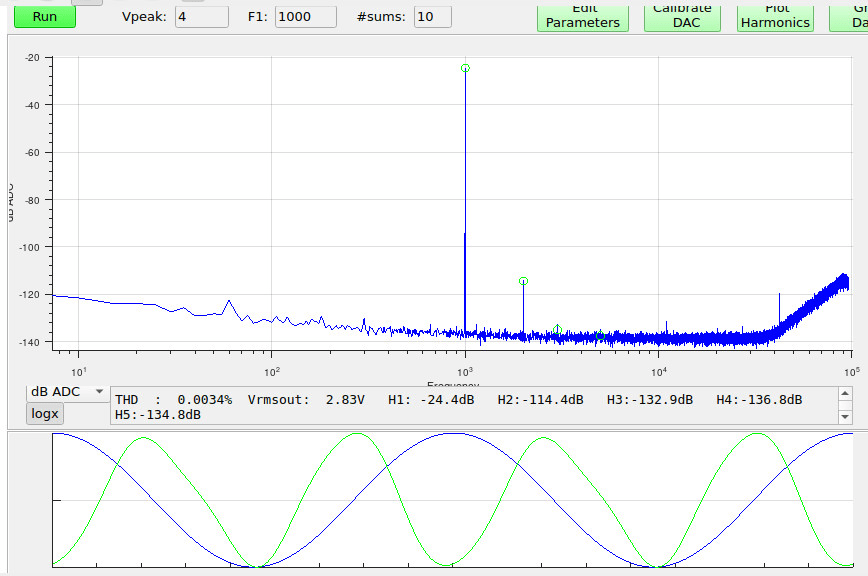Screen dimensions: 868x576
Task: Click the Vpeak: label
Action: pos(144,17)
